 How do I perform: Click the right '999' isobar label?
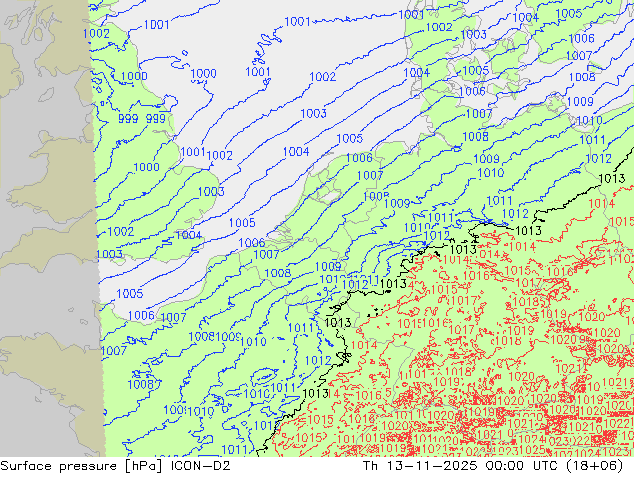(x=156, y=118)
